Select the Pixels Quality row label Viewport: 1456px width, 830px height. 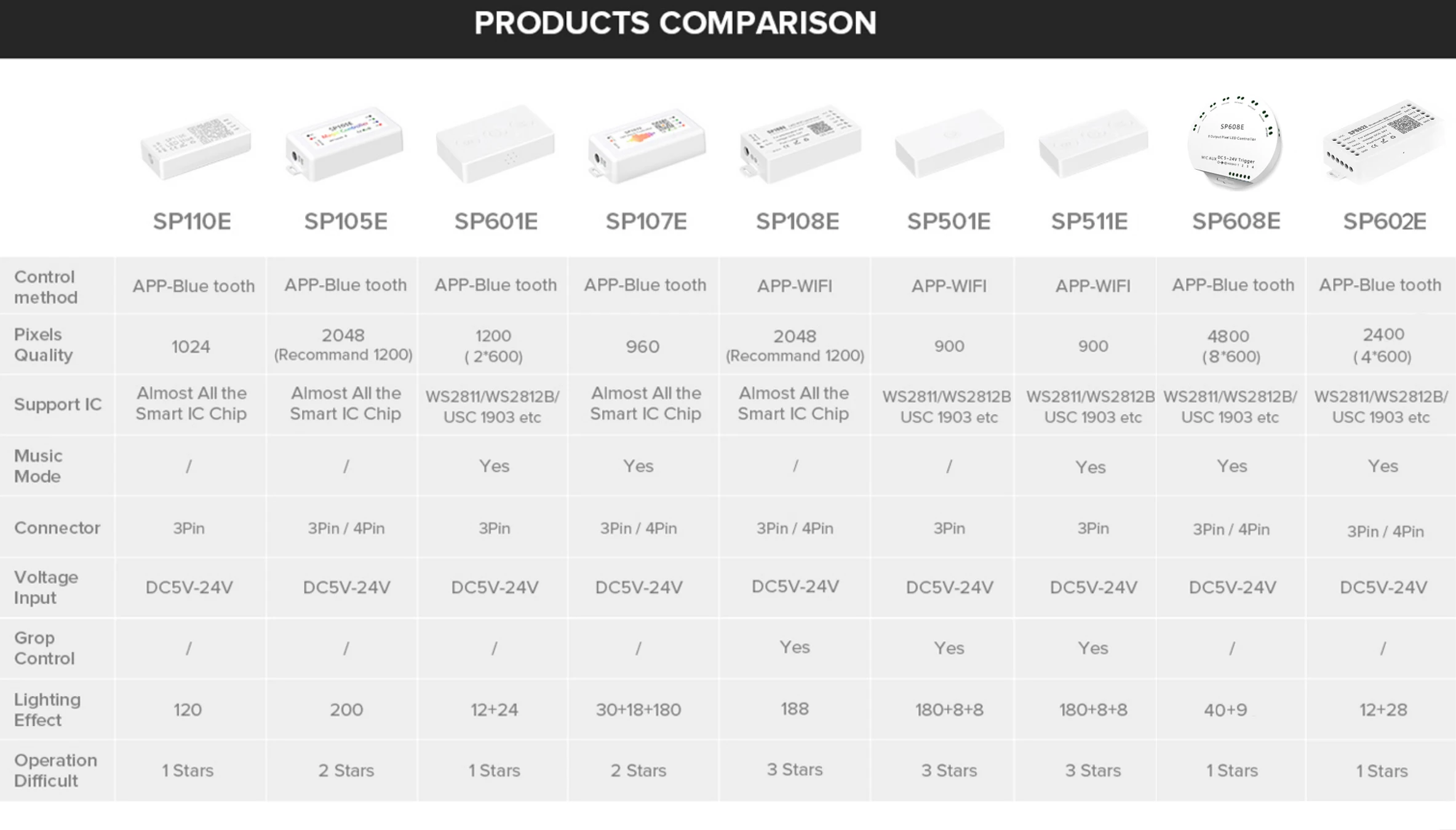(43, 345)
